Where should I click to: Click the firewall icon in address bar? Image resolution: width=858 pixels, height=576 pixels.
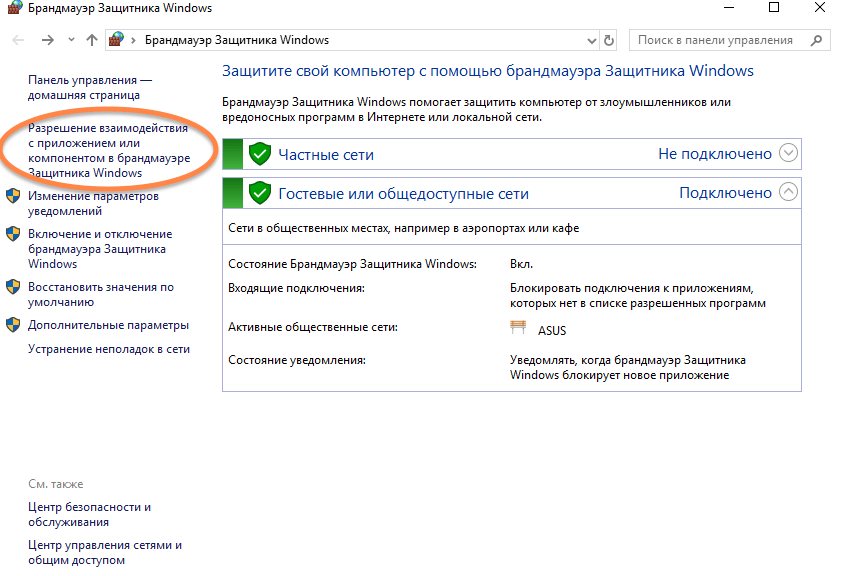(117, 39)
